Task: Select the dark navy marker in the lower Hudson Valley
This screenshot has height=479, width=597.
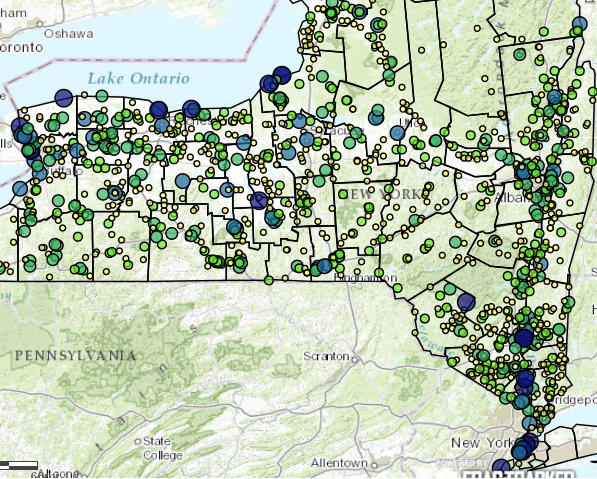Action: pos(524,338)
